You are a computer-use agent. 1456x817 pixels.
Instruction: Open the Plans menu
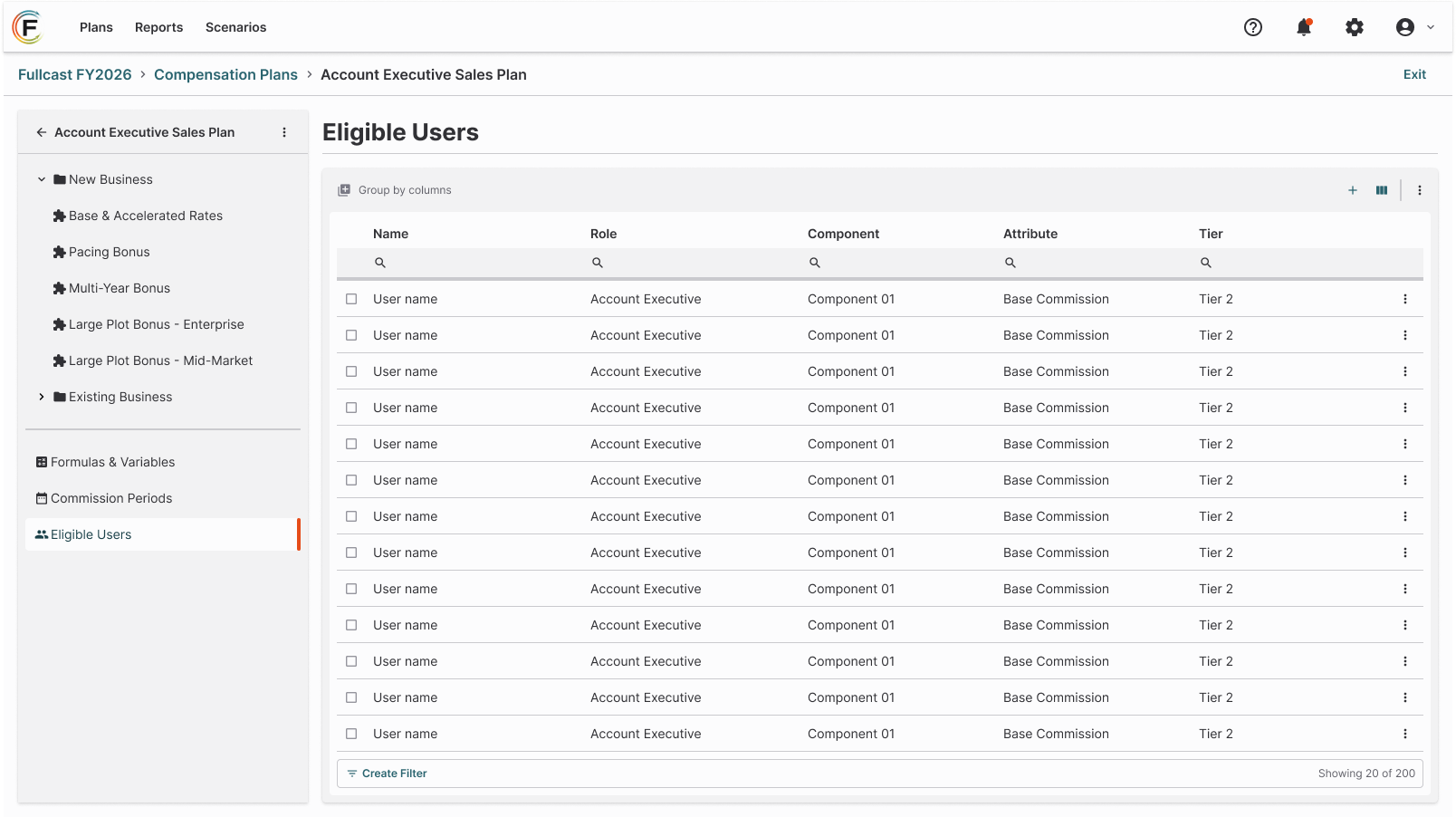(x=96, y=27)
